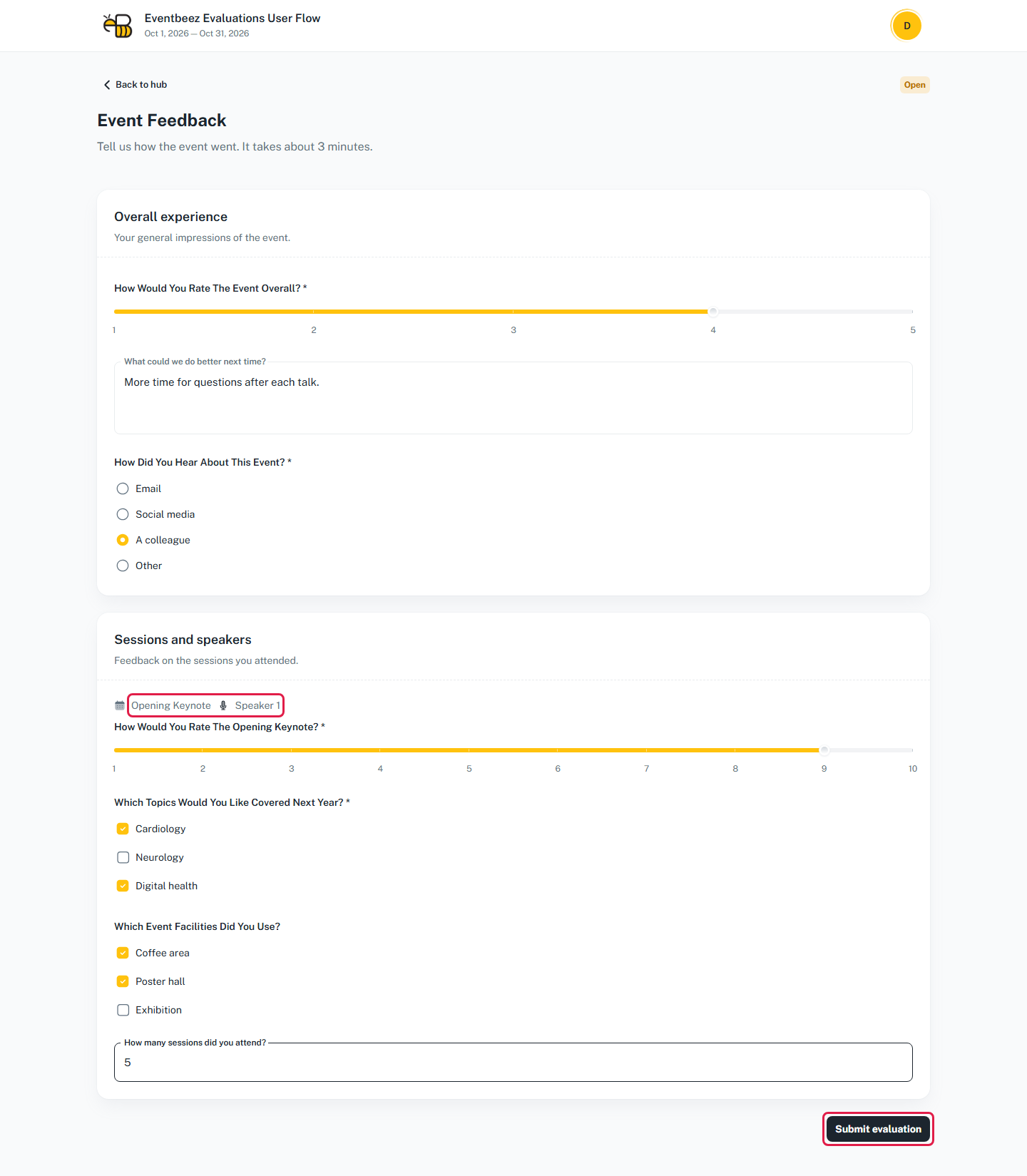Enable the Exhibition facility checkbox
Screen dimensions: 1027x1176
click(123, 1010)
